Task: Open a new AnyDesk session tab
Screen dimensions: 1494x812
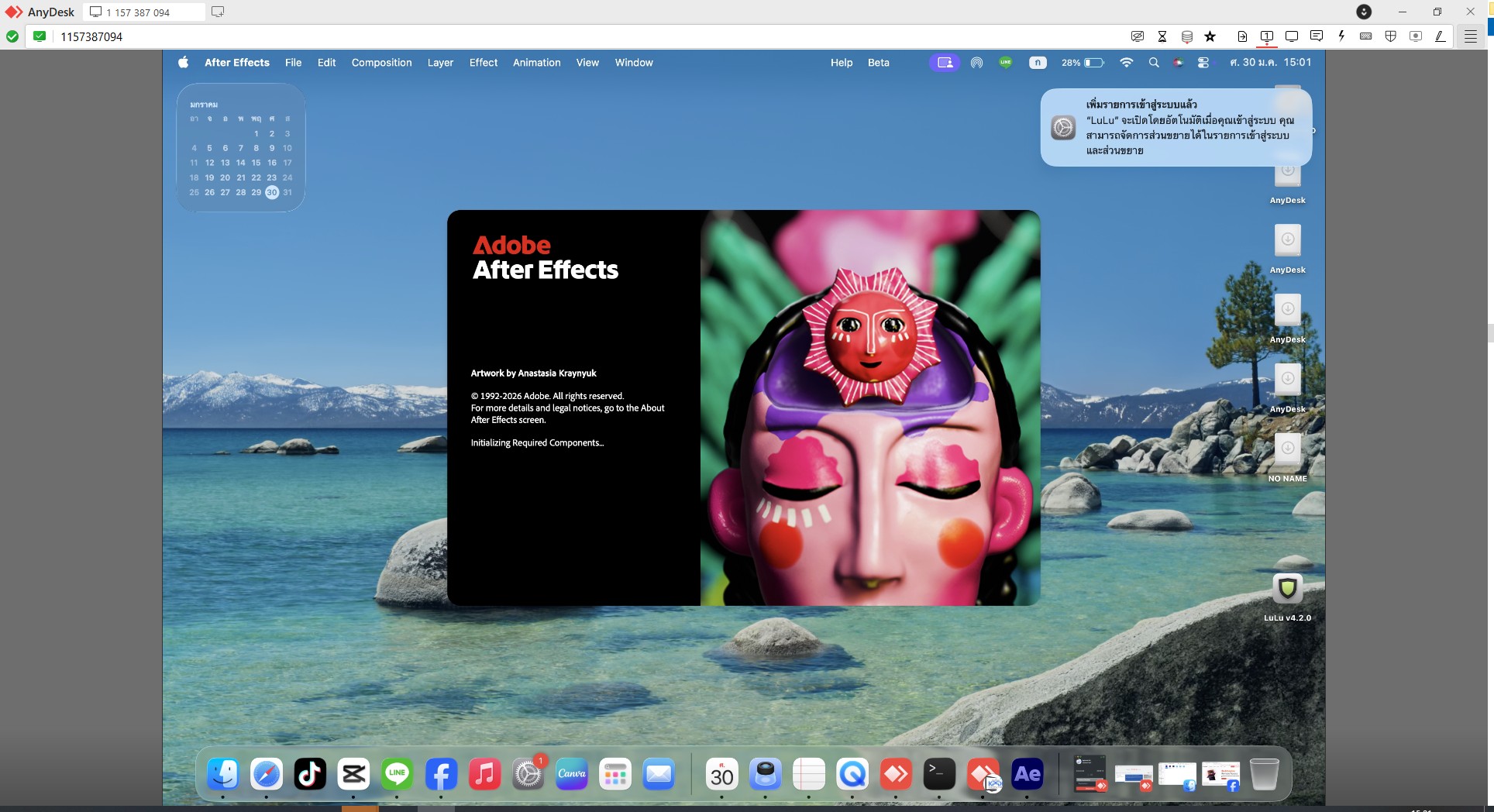Action: tap(218, 12)
